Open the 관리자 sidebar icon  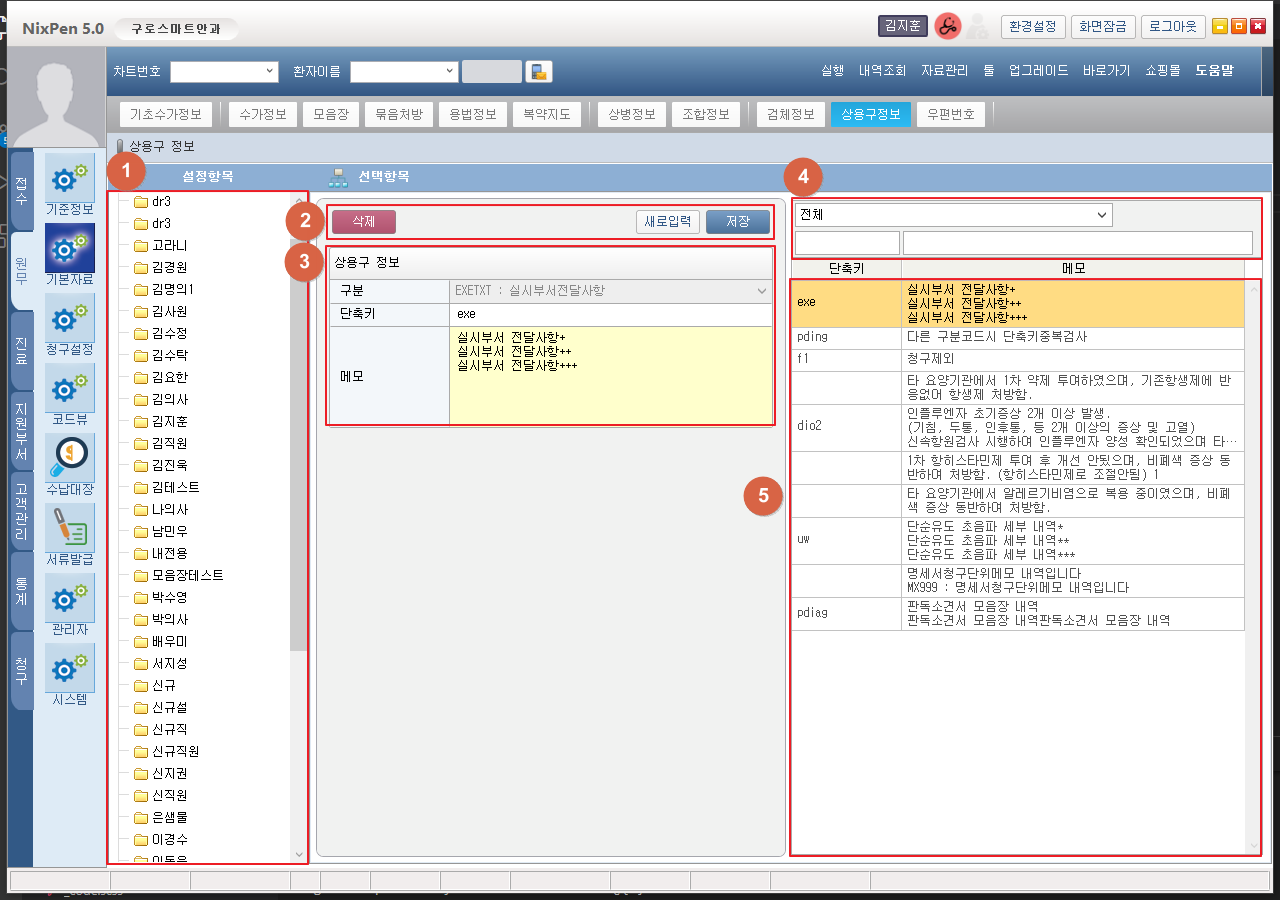70,599
